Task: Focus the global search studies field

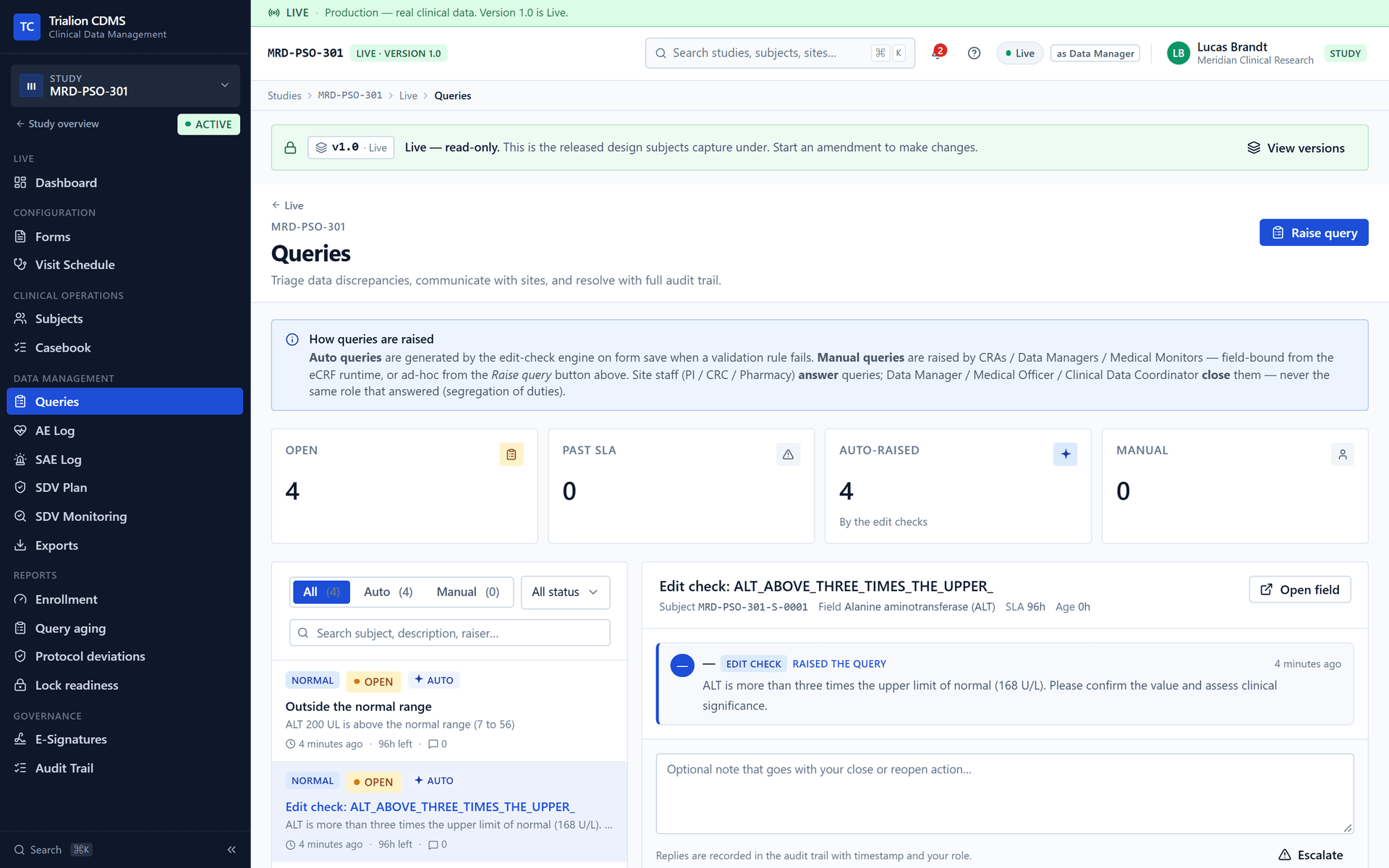Action: tap(780, 54)
